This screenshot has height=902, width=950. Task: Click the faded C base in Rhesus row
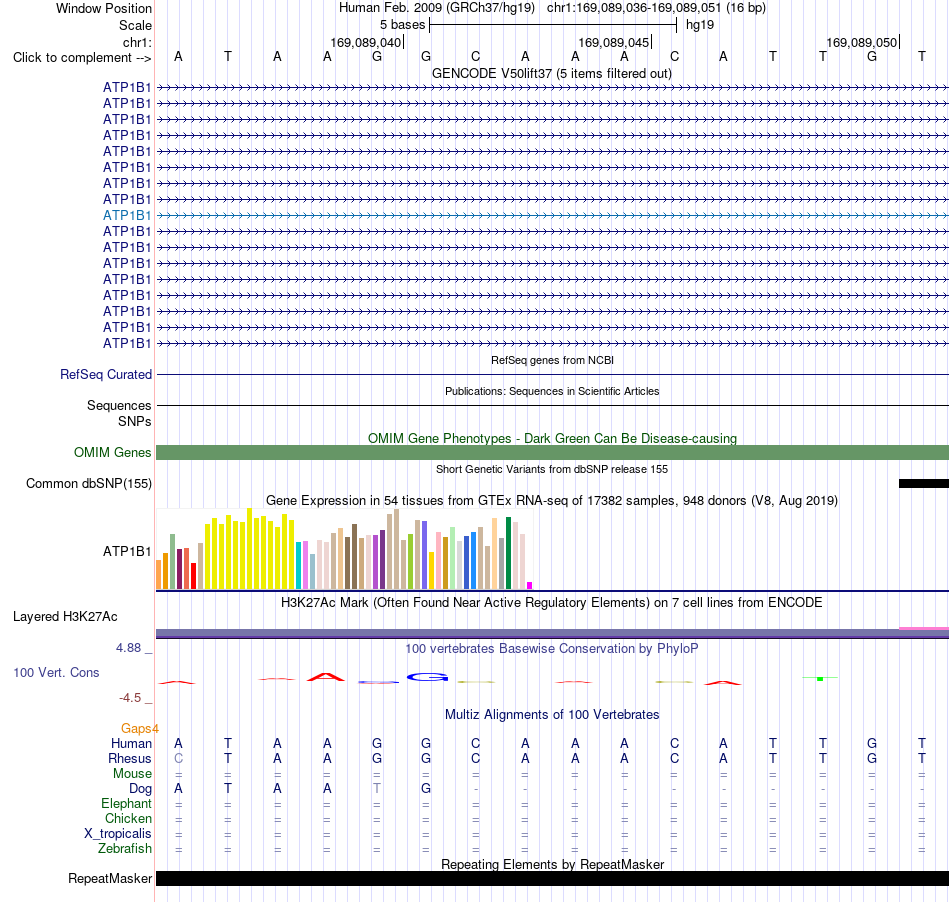tap(178, 758)
